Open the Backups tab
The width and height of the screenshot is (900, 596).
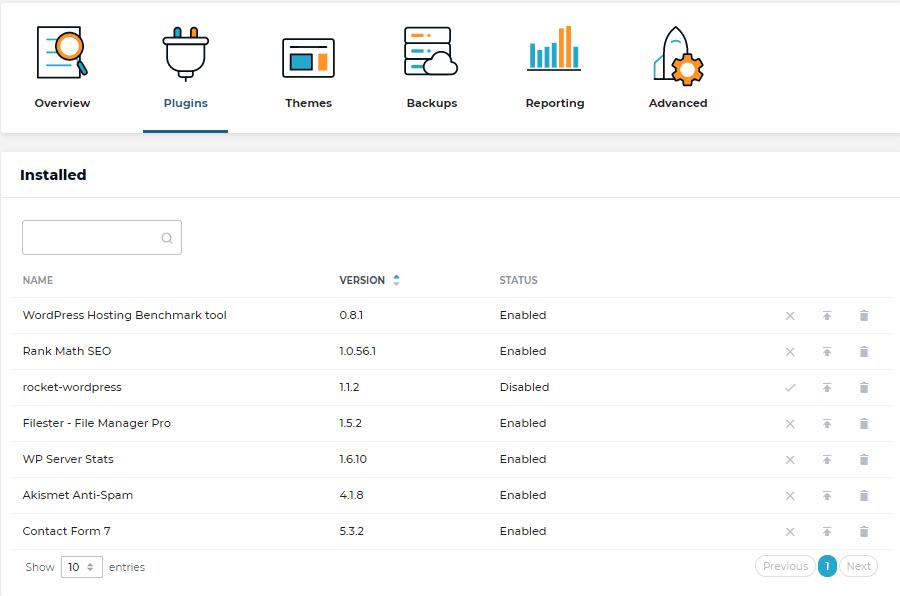pyautogui.click(x=432, y=68)
